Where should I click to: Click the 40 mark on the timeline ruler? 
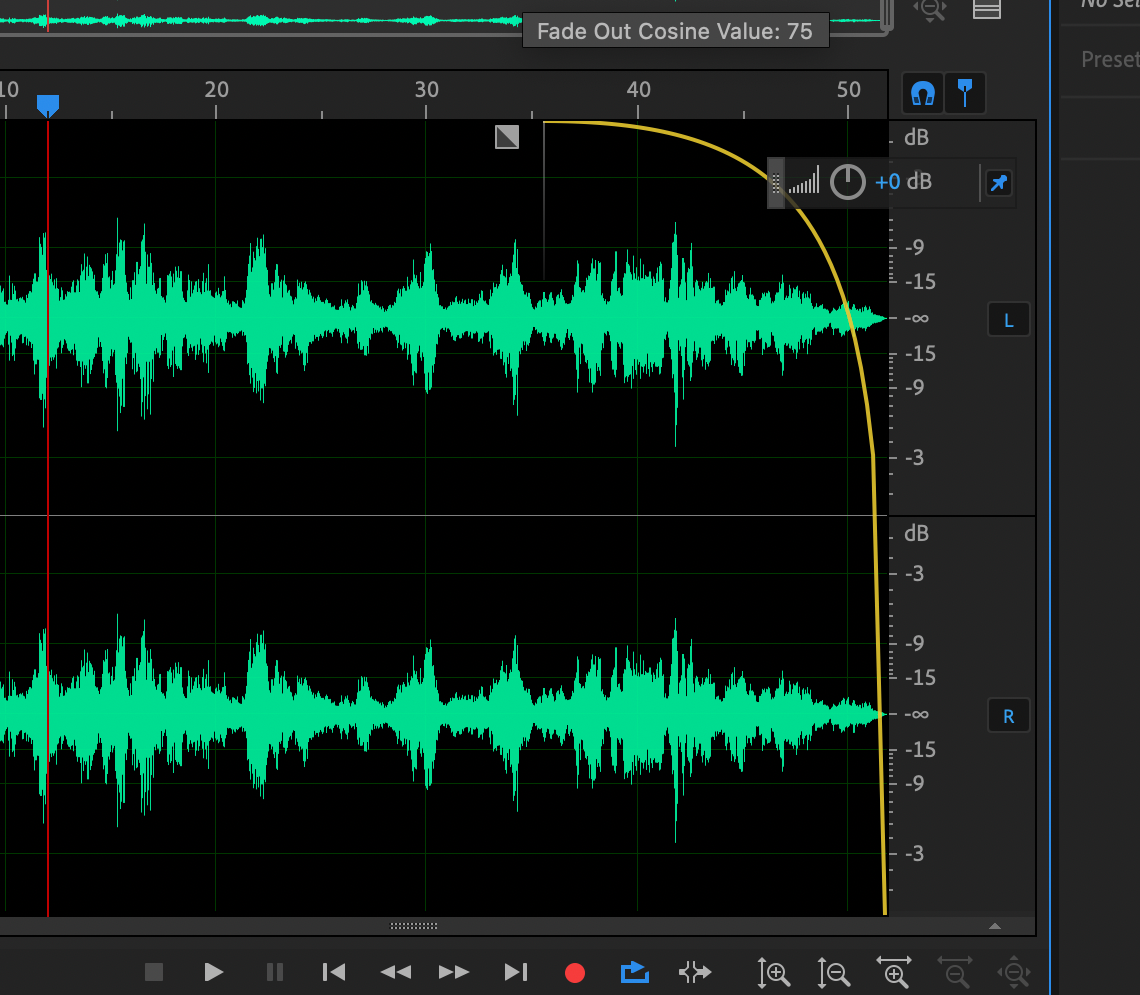(x=638, y=89)
